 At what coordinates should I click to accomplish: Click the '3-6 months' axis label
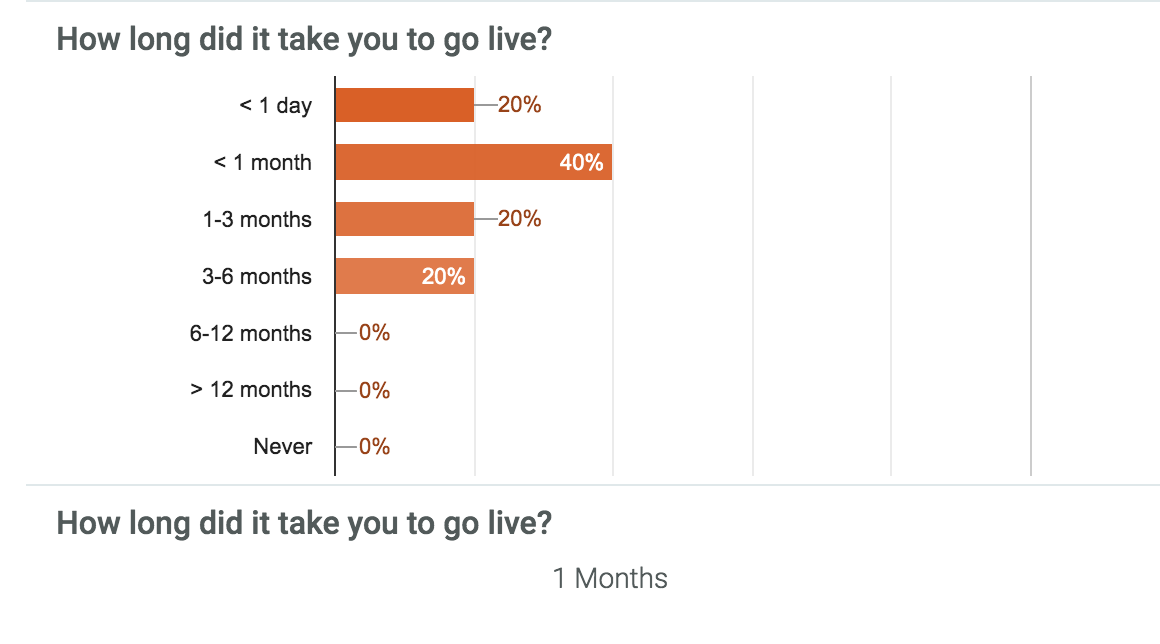[256, 276]
